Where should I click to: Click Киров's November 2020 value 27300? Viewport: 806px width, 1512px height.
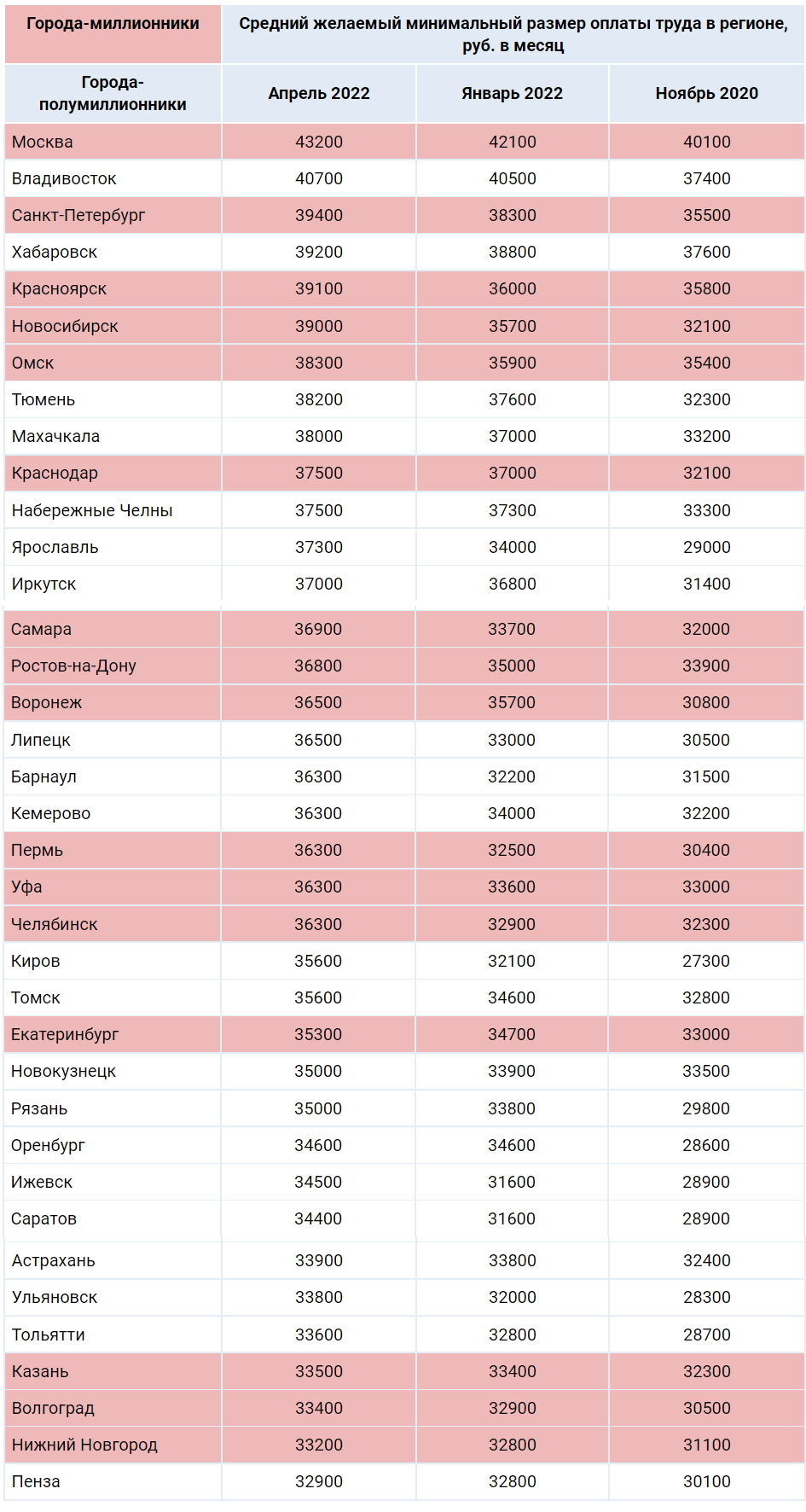tap(706, 962)
